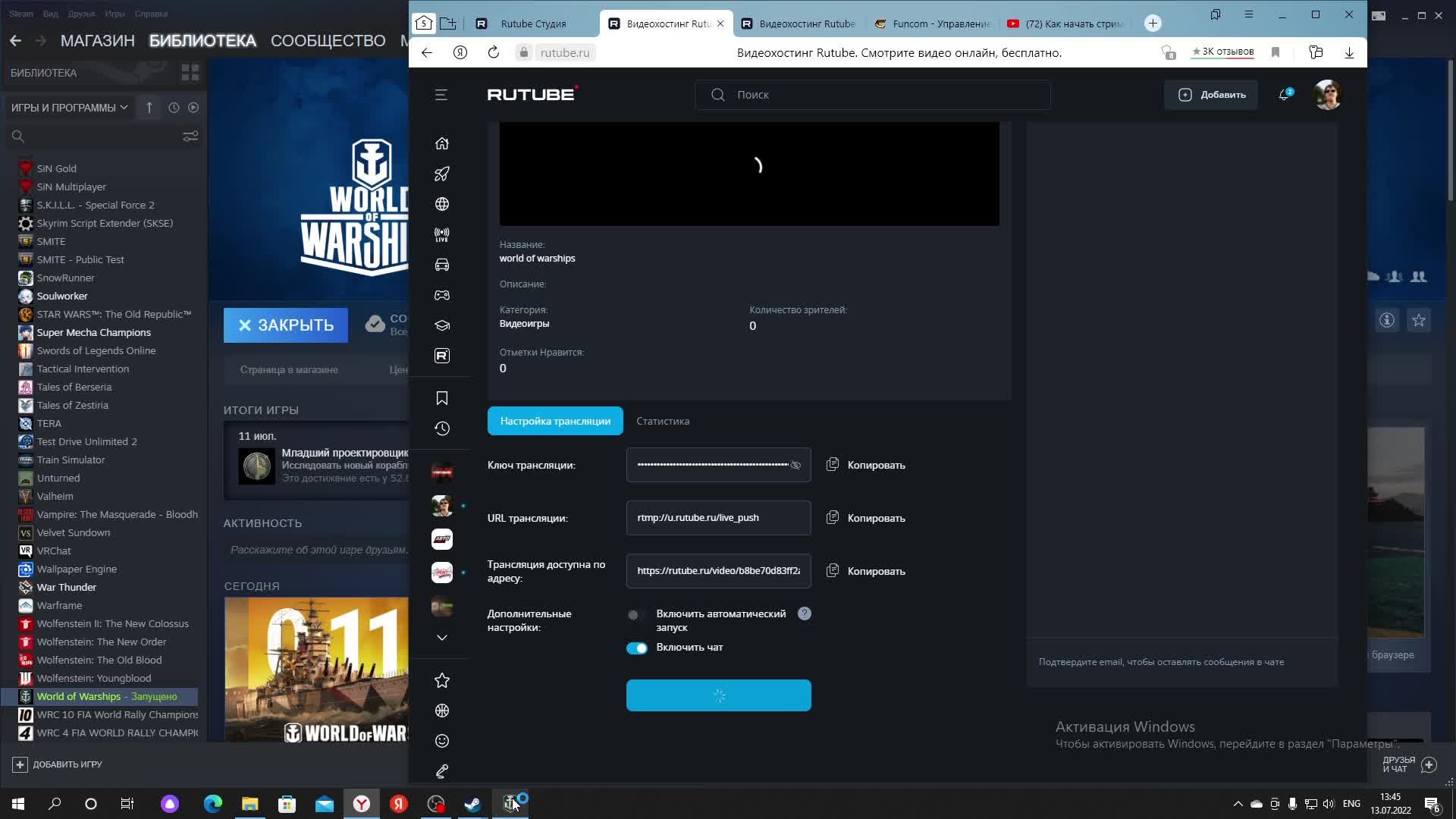The image size is (1456, 819).
Task: Disable the 'Включить чат' toggle
Action: click(x=637, y=648)
